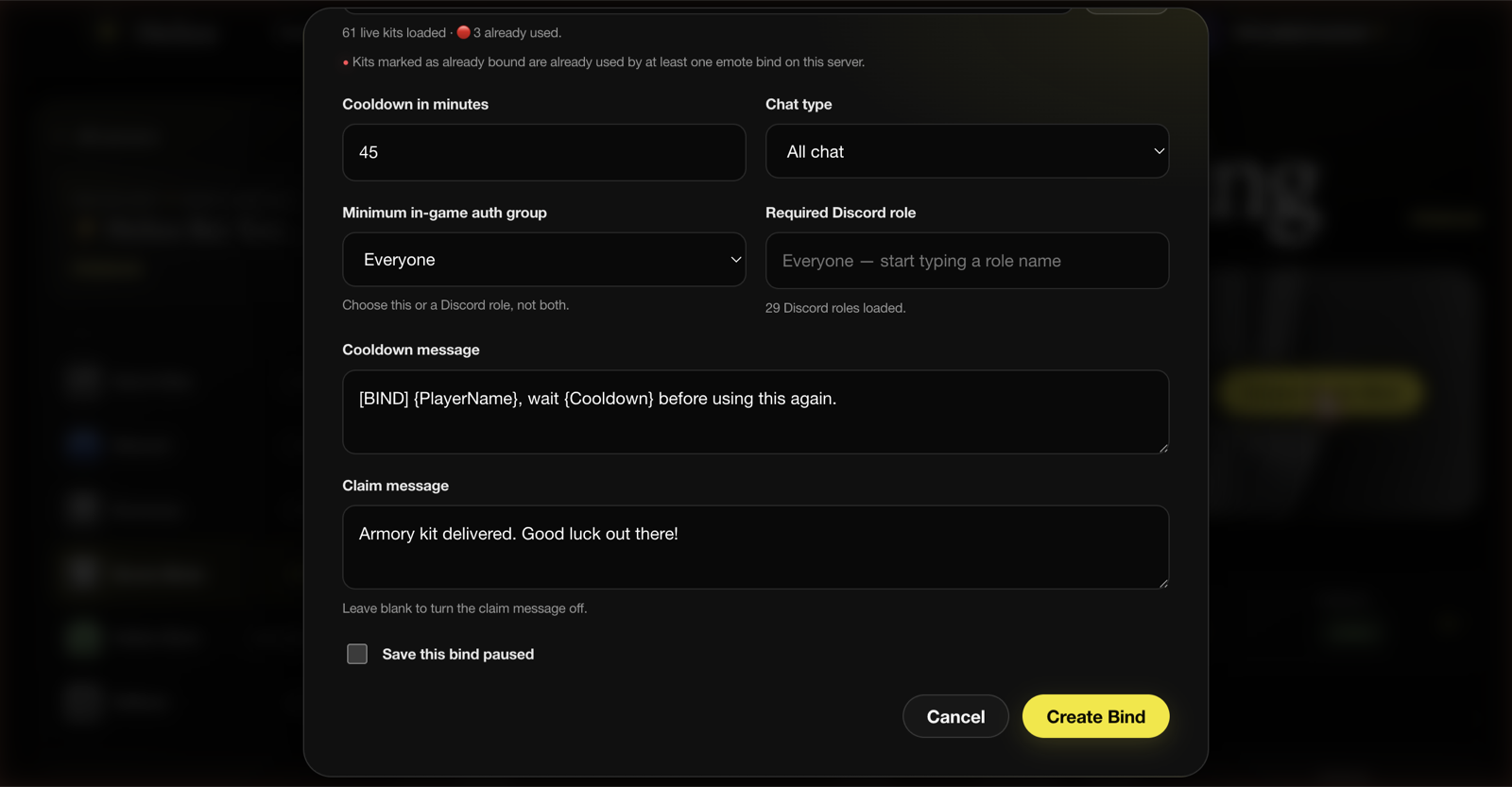Click the '29 Discord roles loaded.' text
The height and width of the screenshot is (787, 1512).
[x=835, y=308]
